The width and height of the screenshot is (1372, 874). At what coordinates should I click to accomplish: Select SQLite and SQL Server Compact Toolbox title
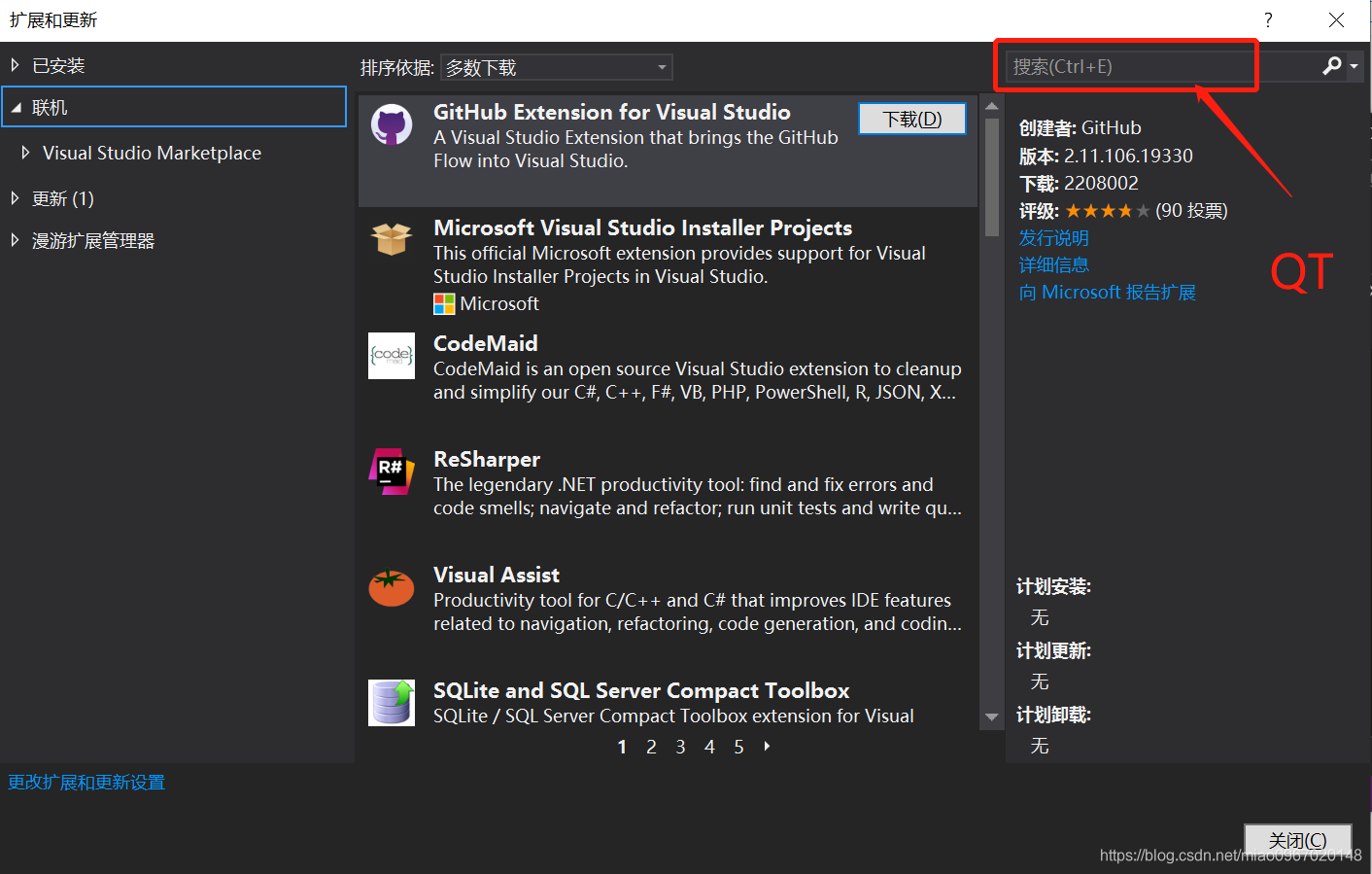641,690
